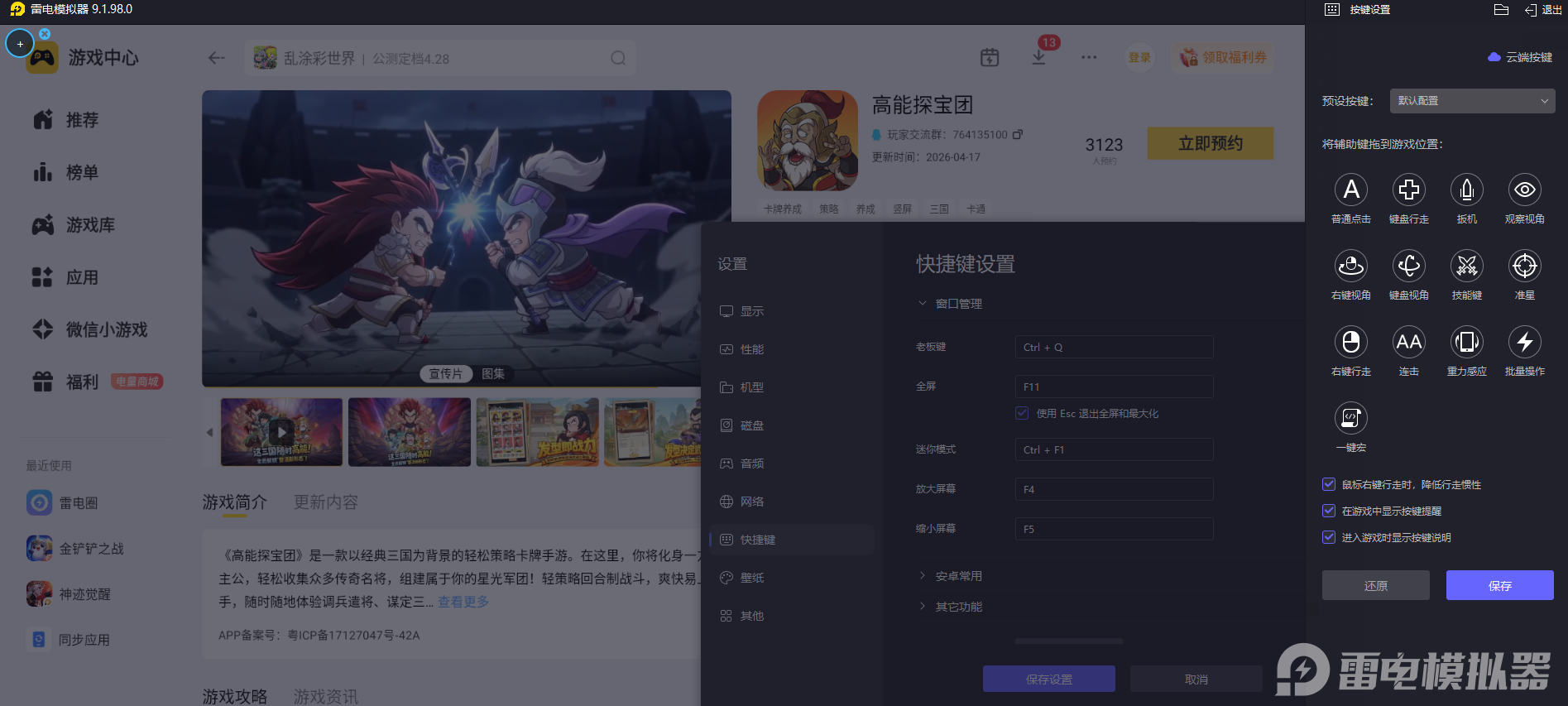Select the 观察视角 eye view icon

coord(1525,190)
